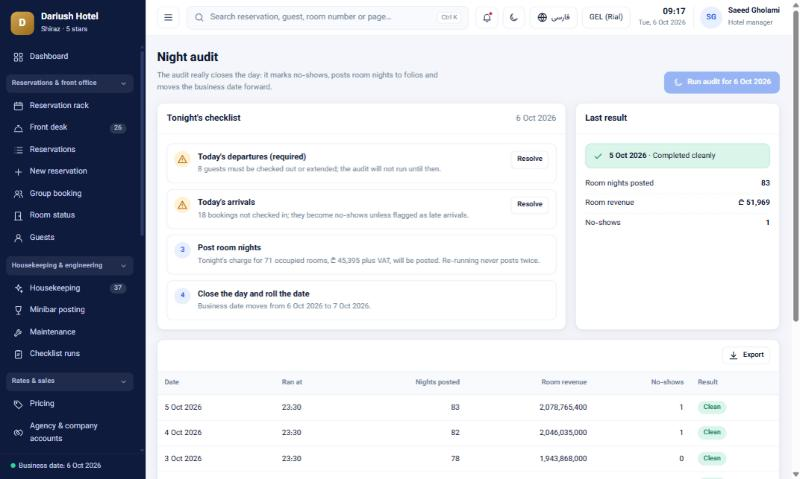Click the Front desk bell icon
Screen dimensions: 800x479
(18, 128)
